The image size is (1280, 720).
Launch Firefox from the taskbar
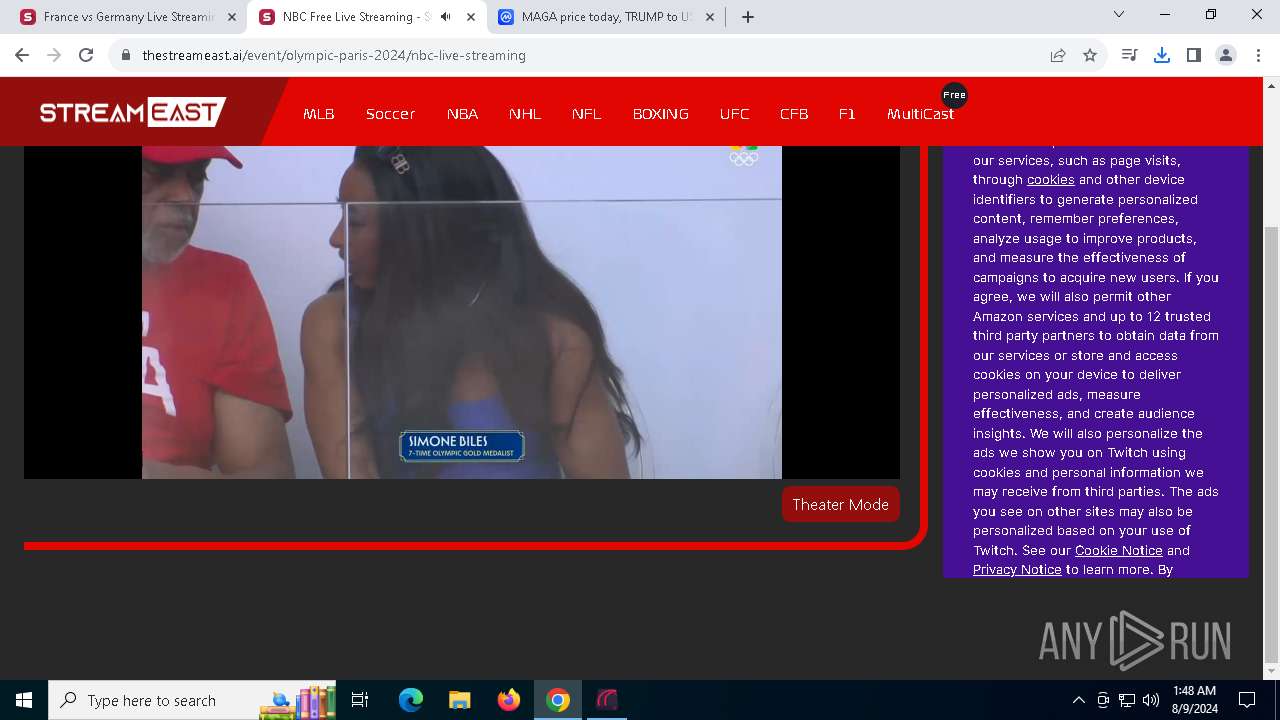tap(508, 700)
